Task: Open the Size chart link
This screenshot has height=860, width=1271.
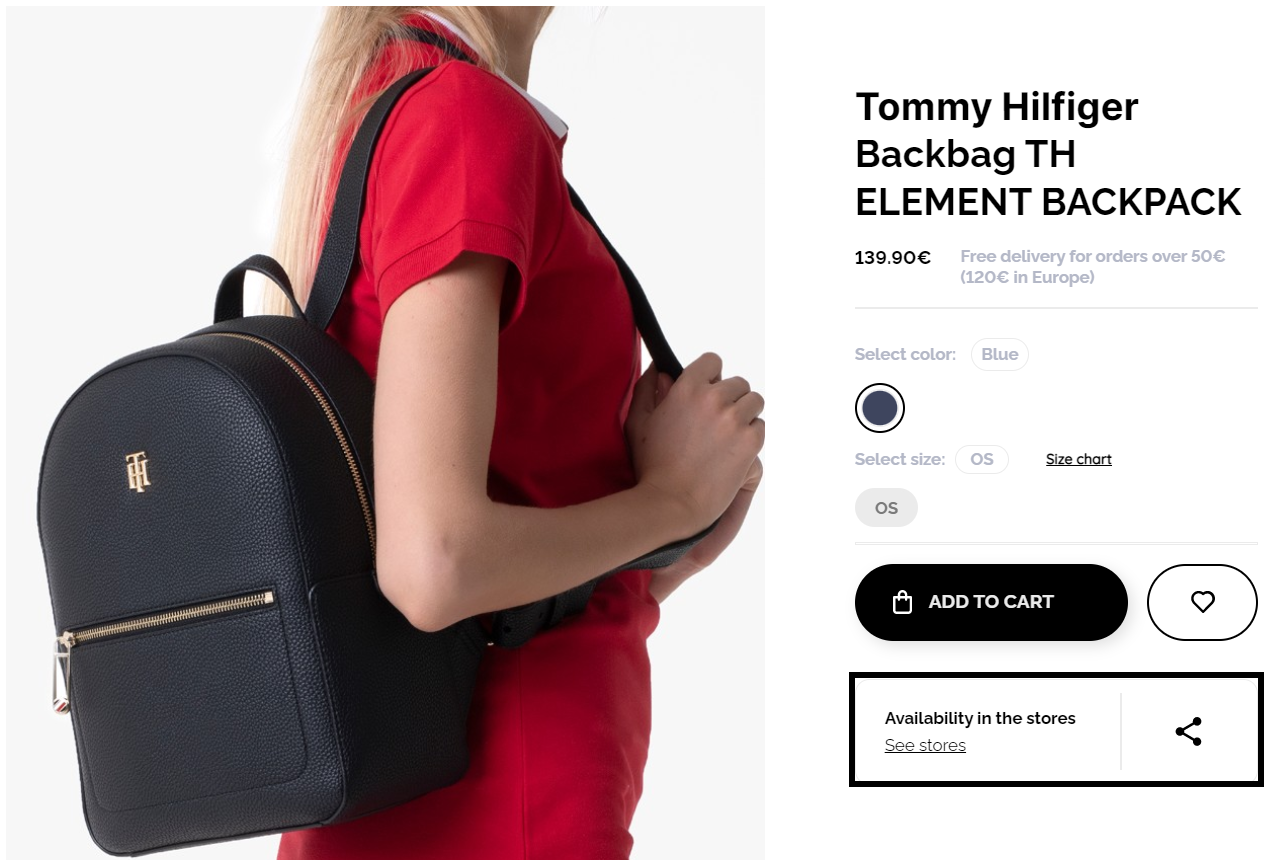Action: (x=1079, y=459)
